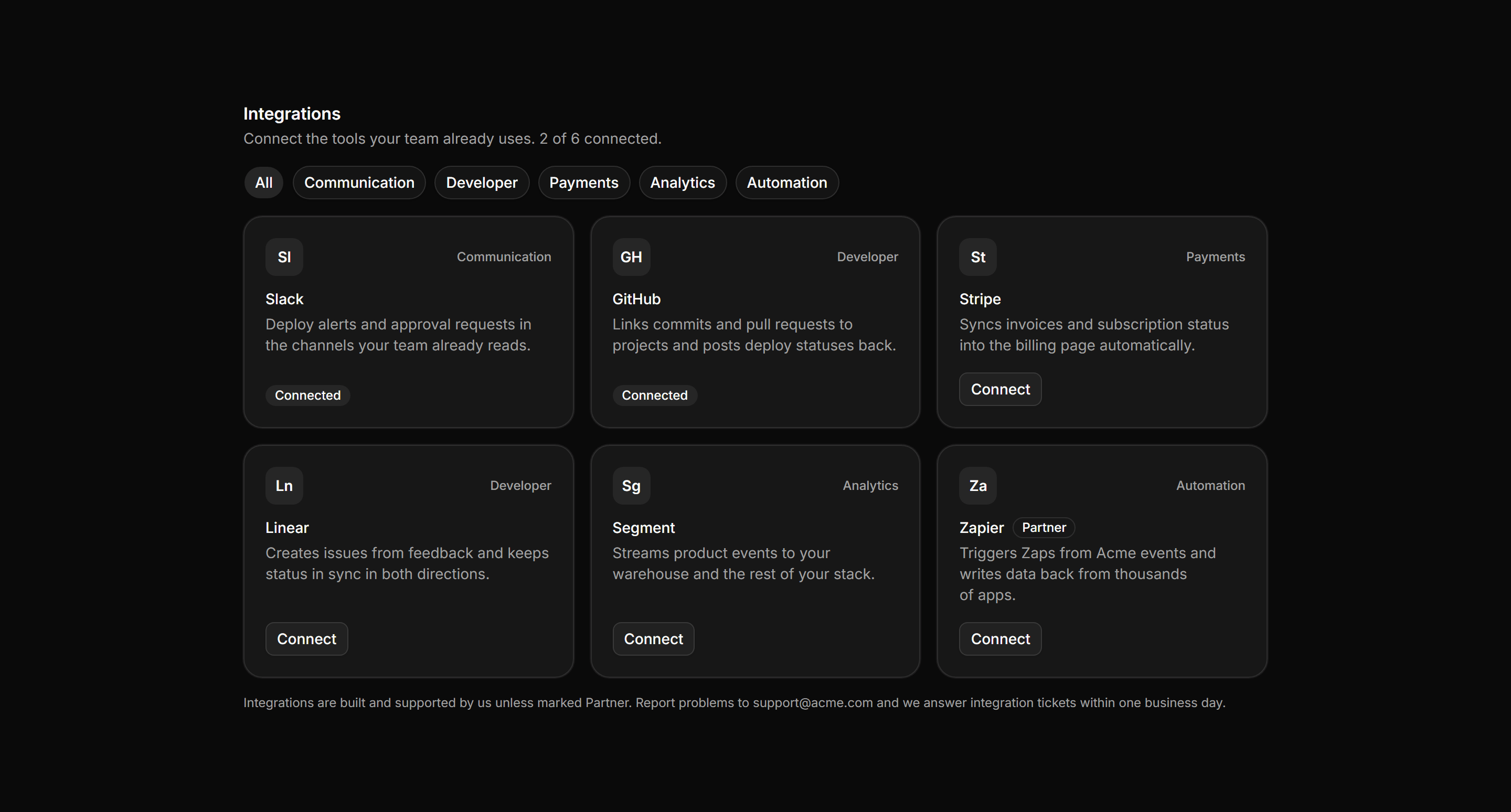Click Linear's 'Creates issues from feedback' description
Viewport: 1511px width, 812px height.
pyautogui.click(x=407, y=563)
